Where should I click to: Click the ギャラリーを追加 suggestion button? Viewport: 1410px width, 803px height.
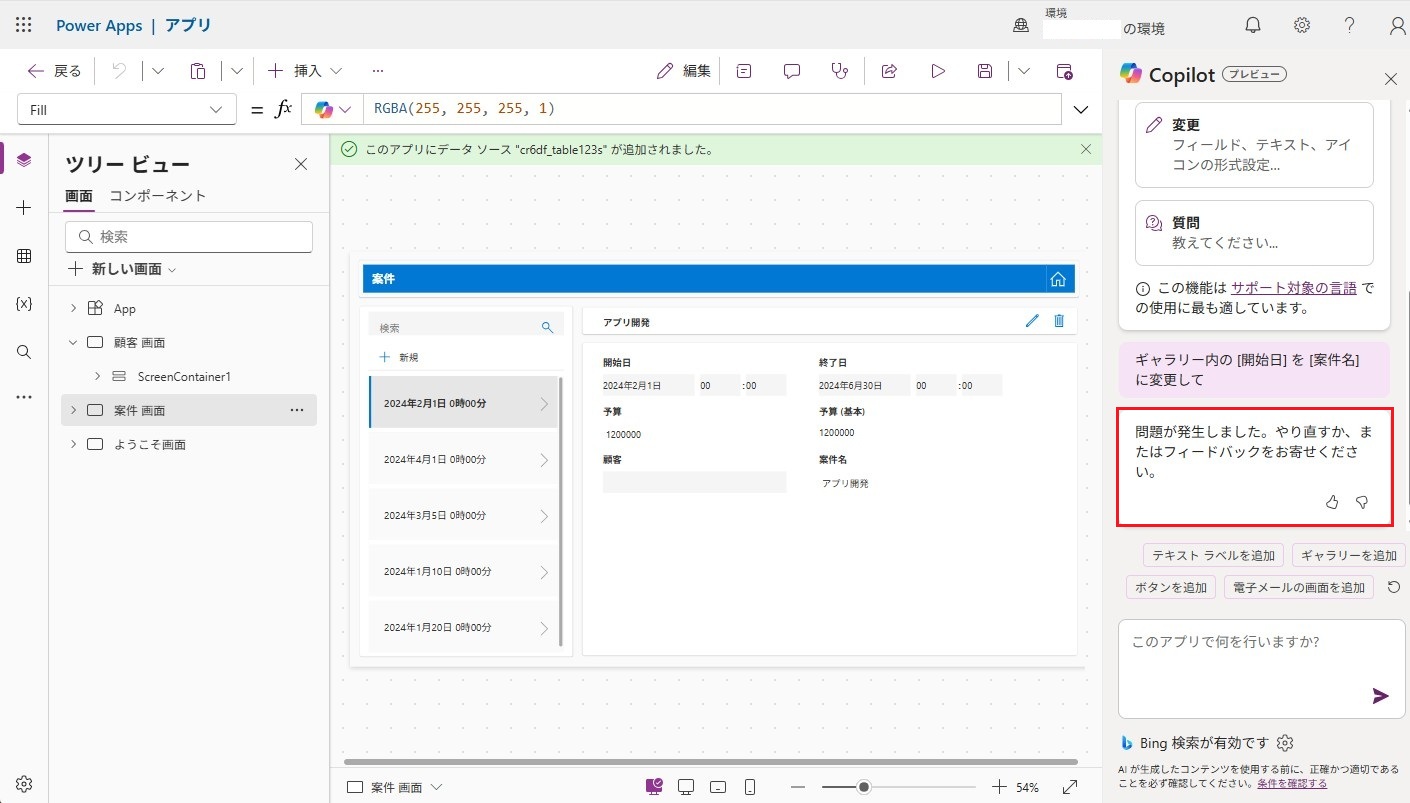pos(1347,555)
